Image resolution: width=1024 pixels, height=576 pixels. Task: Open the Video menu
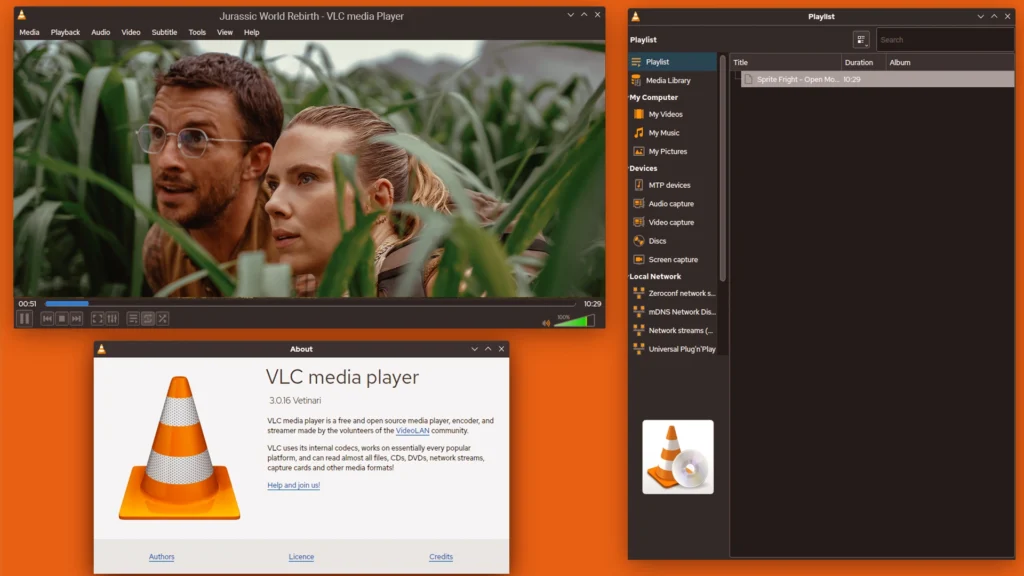coord(131,32)
